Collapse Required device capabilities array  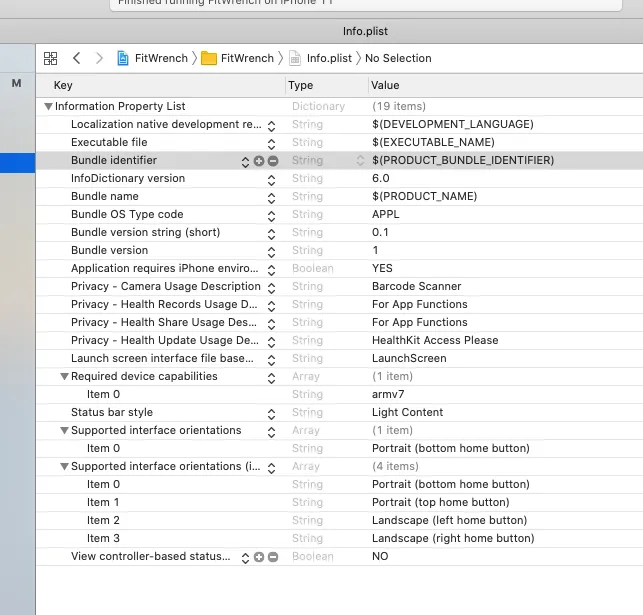point(64,376)
